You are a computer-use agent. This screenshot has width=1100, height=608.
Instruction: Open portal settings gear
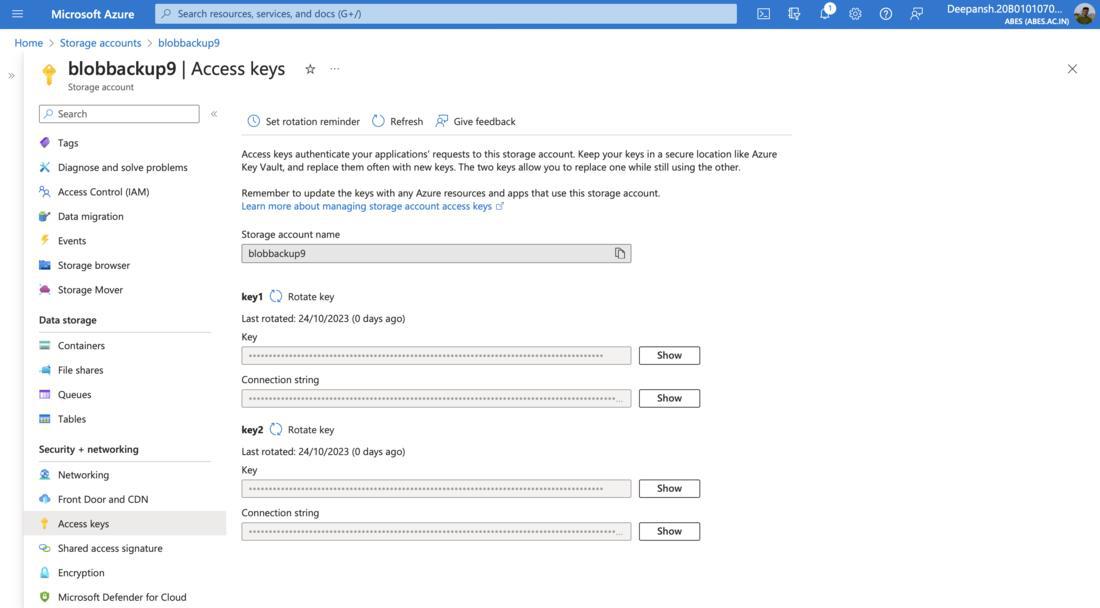855,14
